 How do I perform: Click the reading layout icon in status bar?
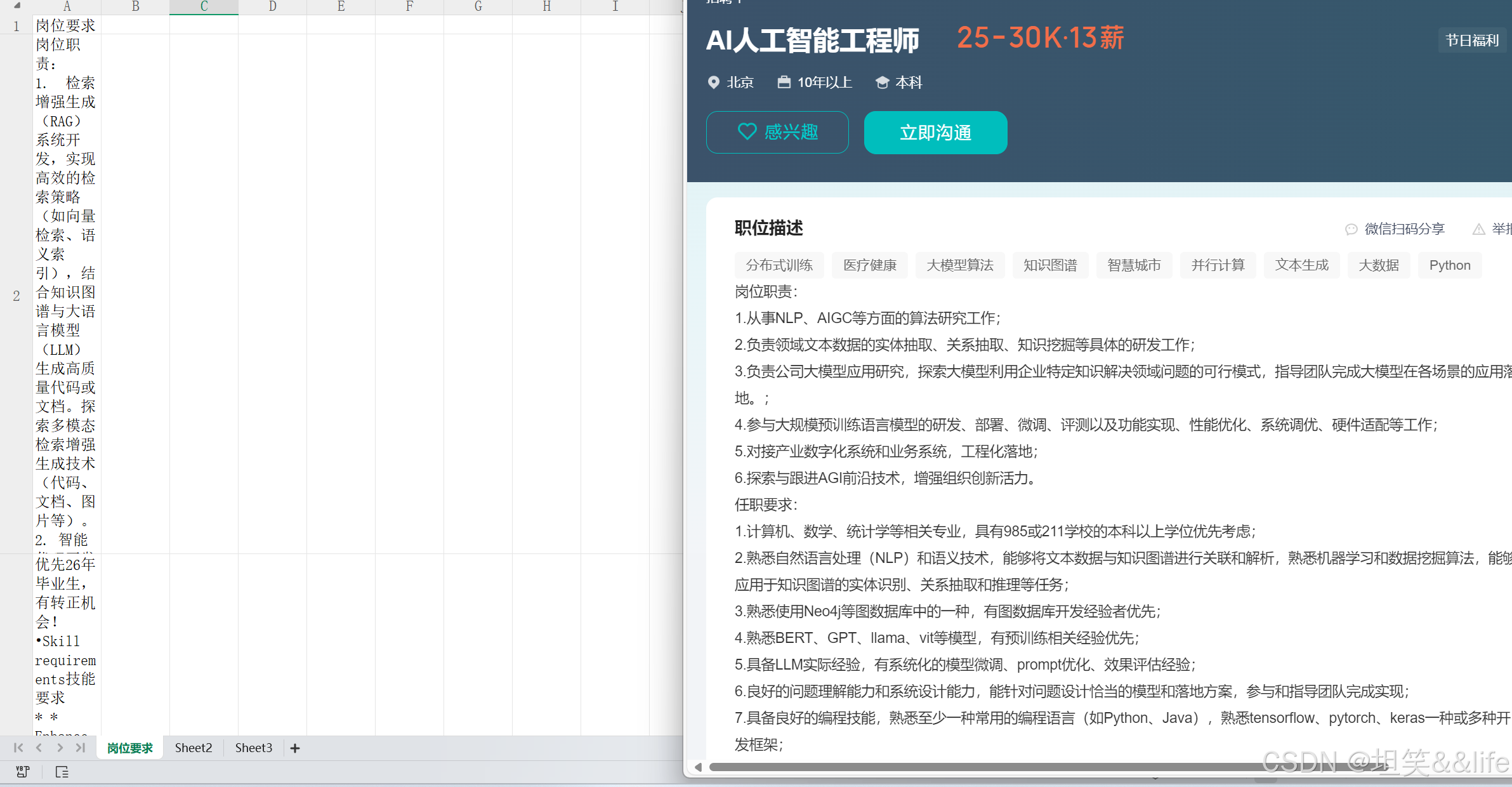point(62,772)
